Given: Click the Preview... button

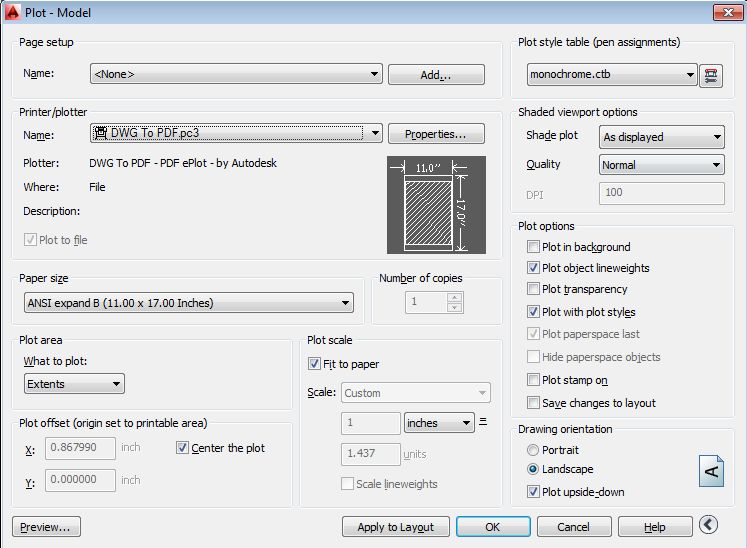Looking at the screenshot, I should [x=46, y=527].
